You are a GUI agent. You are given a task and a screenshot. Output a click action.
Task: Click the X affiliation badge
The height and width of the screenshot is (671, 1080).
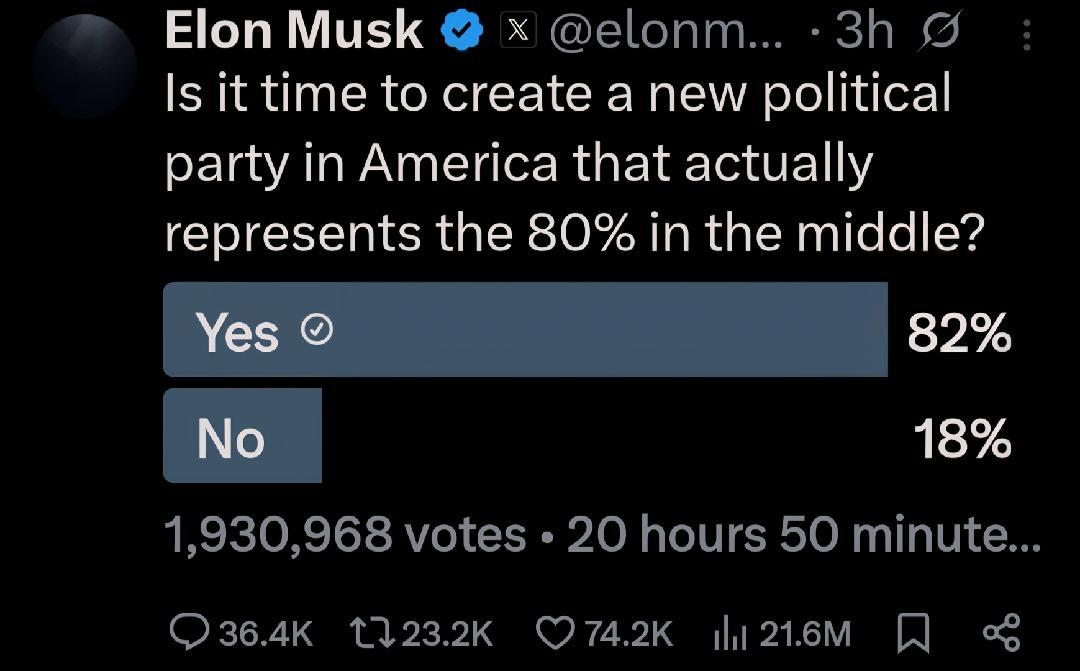point(516,32)
